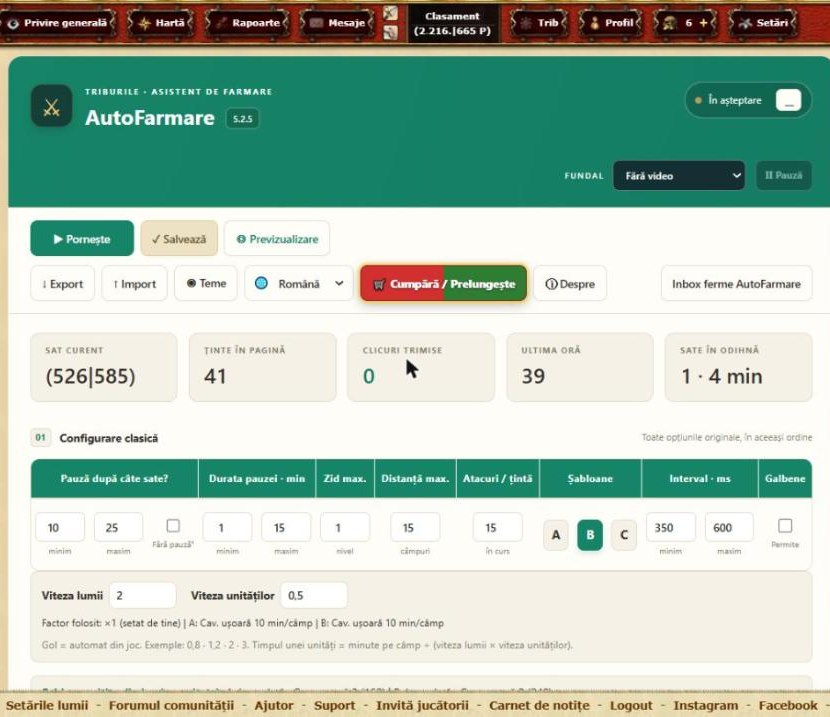The image size is (830, 717).
Task: Click the Zid max. nivel field
Action: [345, 527]
